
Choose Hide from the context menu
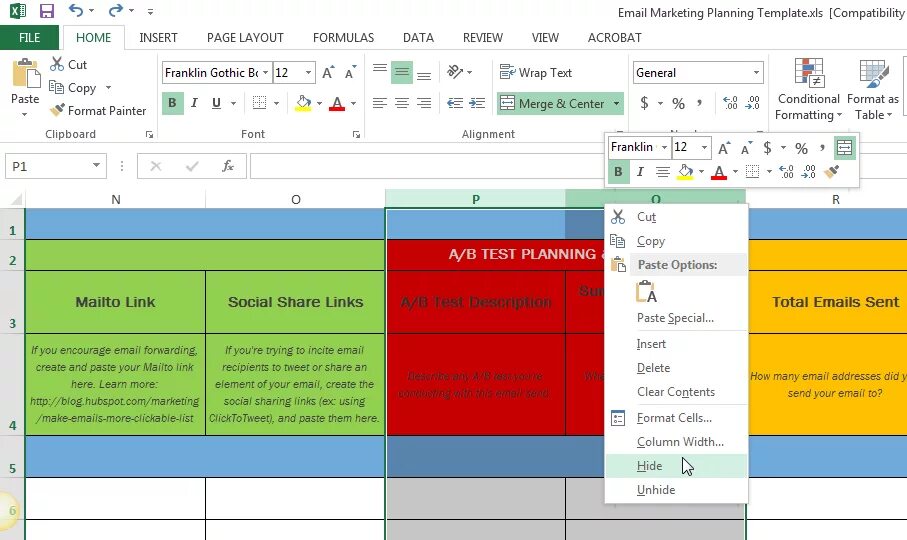676,466
